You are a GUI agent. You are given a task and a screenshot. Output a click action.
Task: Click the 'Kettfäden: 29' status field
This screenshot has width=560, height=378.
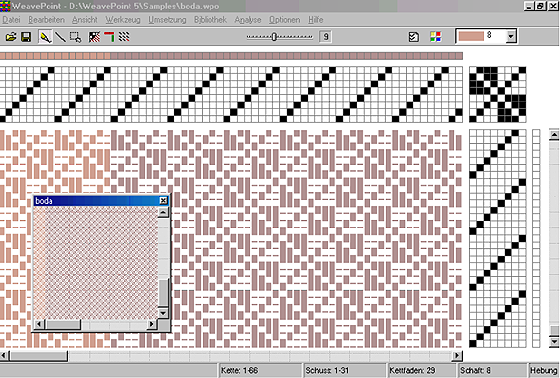(422, 370)
